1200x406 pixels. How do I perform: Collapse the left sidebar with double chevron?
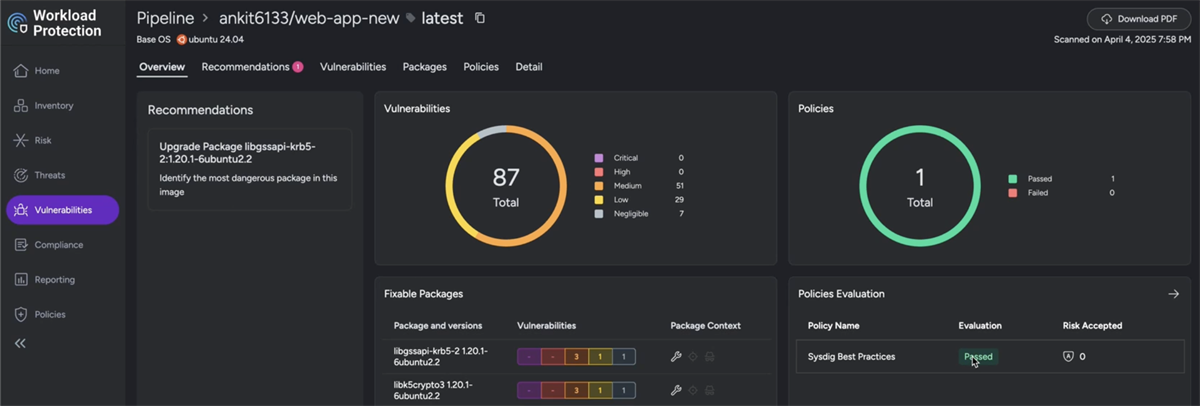[x=20, y=343]
